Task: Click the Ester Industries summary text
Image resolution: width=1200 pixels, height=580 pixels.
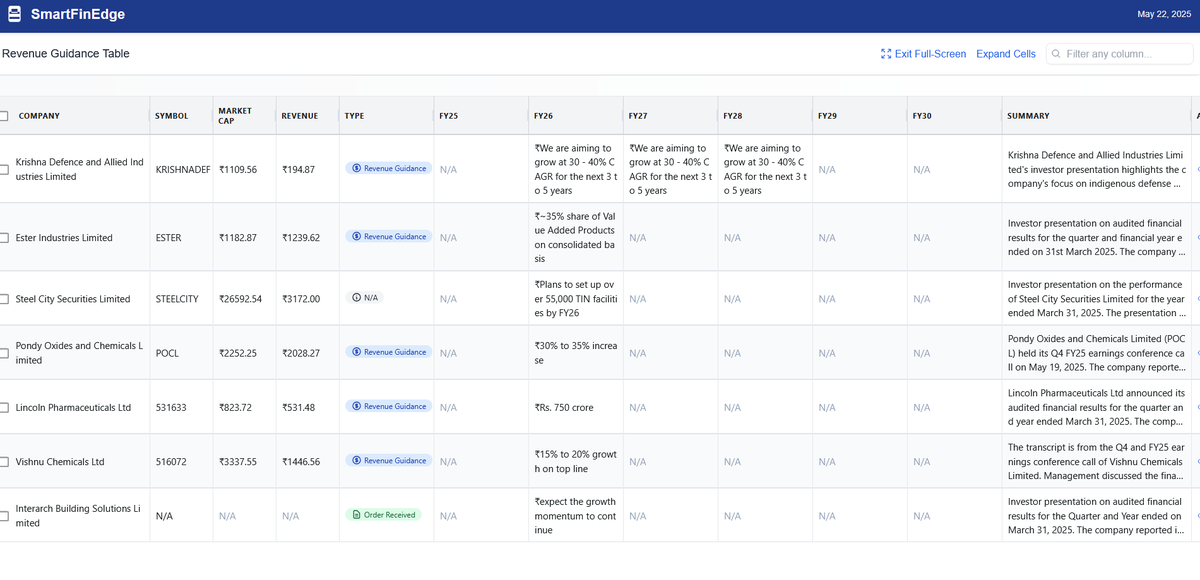Action: (x=1096, y=238)
